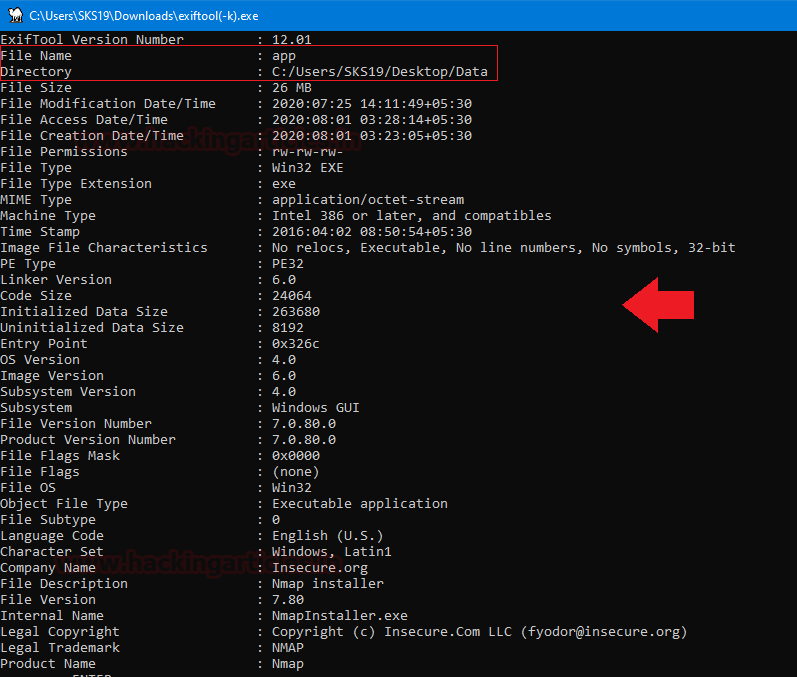Click the File Subtype value 0
The image size is (797, 677).
(x=276, y=520)
